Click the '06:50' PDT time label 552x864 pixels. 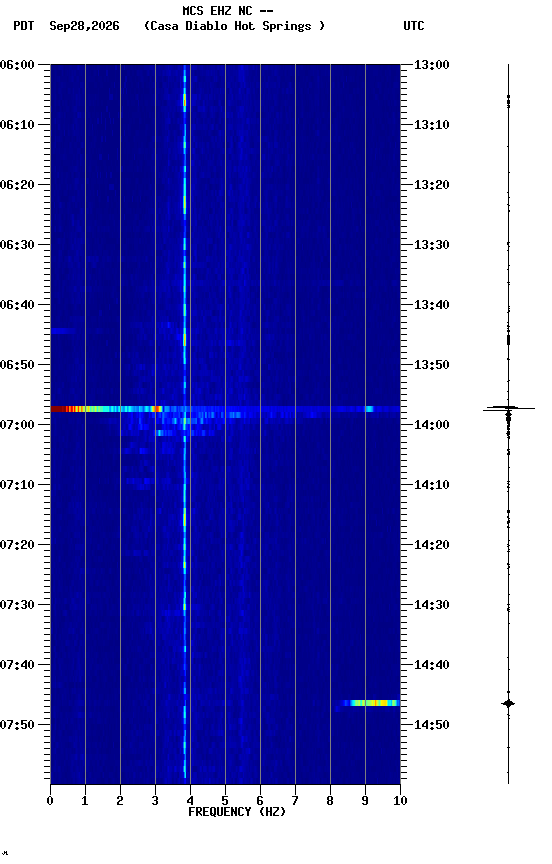(17, 365)
